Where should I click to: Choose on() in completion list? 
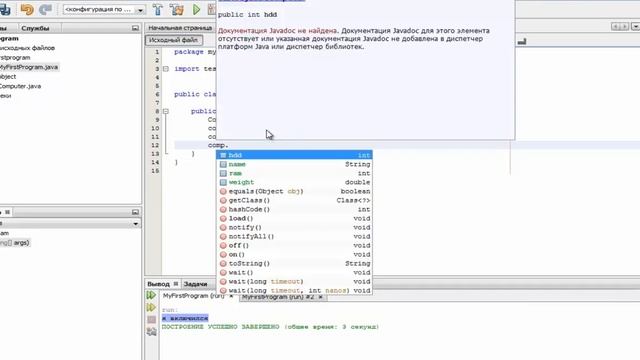pyautogui.click(x=294, y=254)
